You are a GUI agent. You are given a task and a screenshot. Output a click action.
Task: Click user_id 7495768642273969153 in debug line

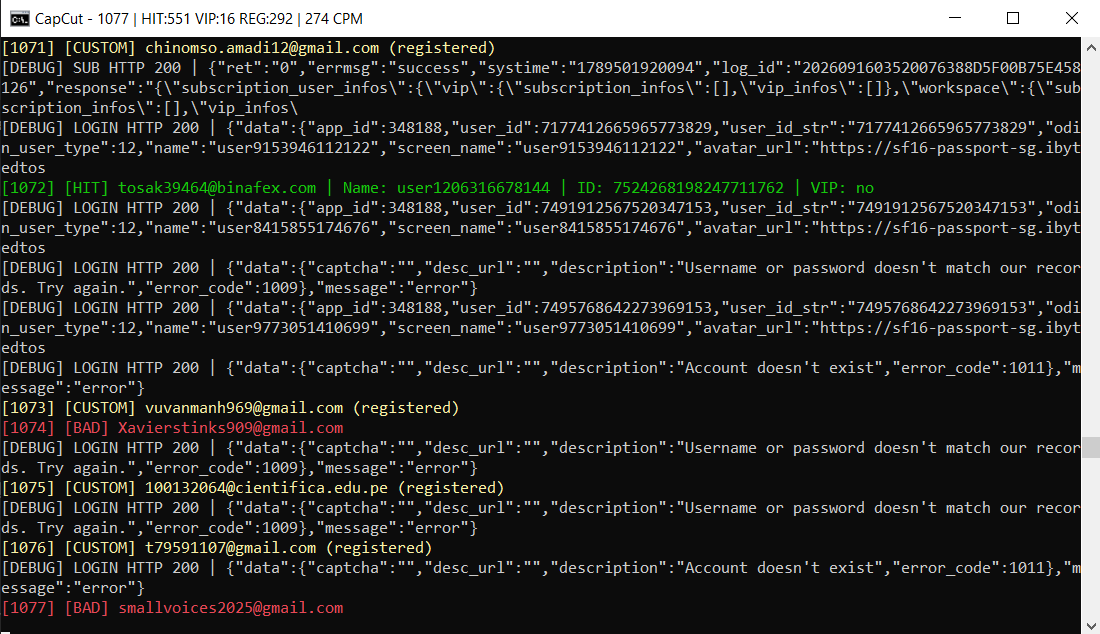[626, 308]
